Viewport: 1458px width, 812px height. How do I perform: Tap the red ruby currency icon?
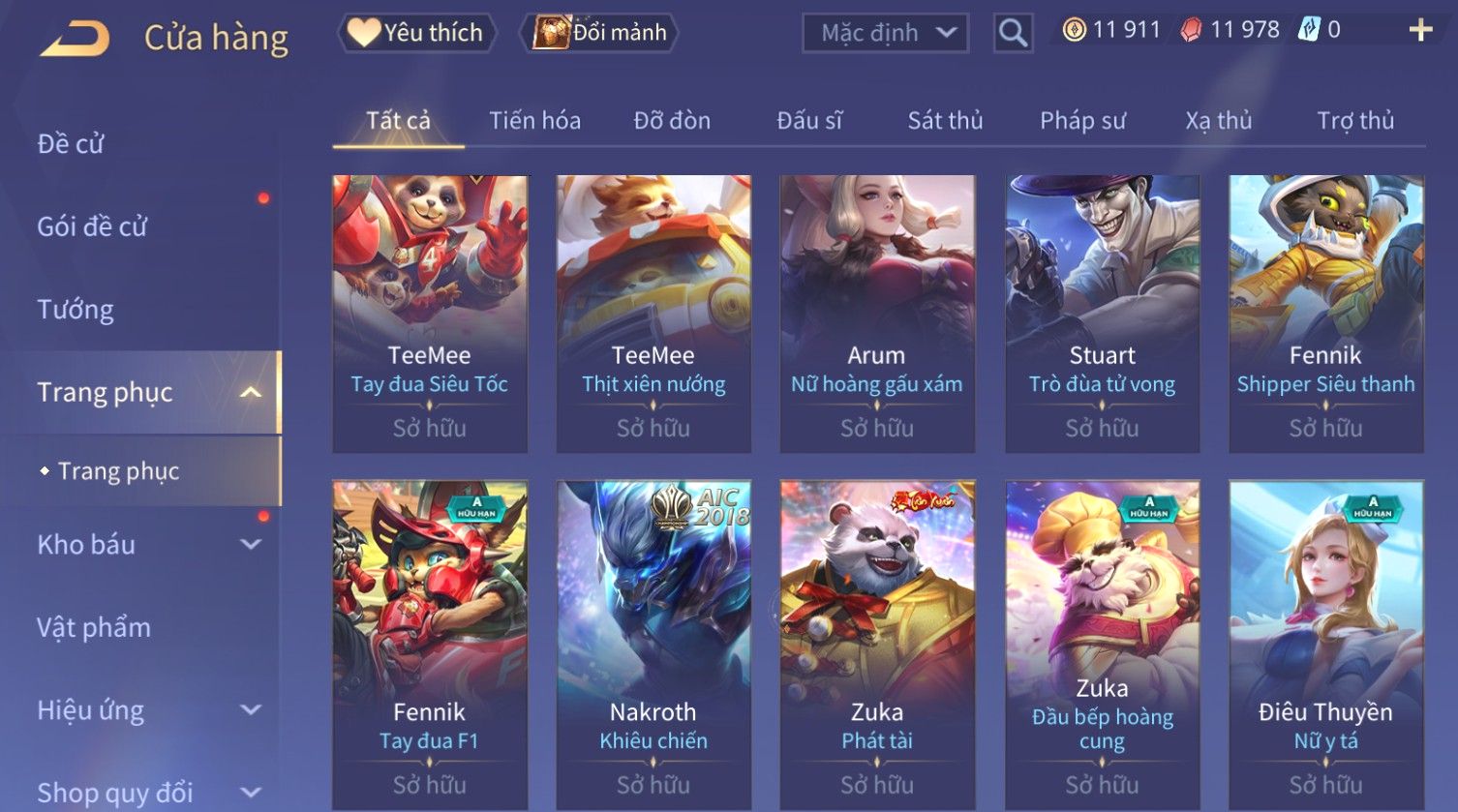1191,30
